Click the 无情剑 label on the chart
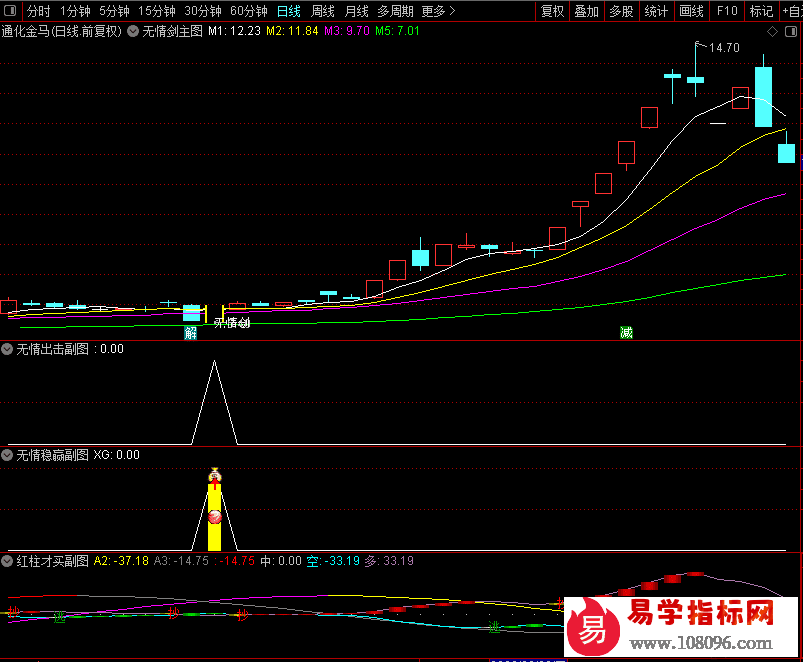This screenshot has height=662, width=803. pyautogui.click(x=232, y=323)
